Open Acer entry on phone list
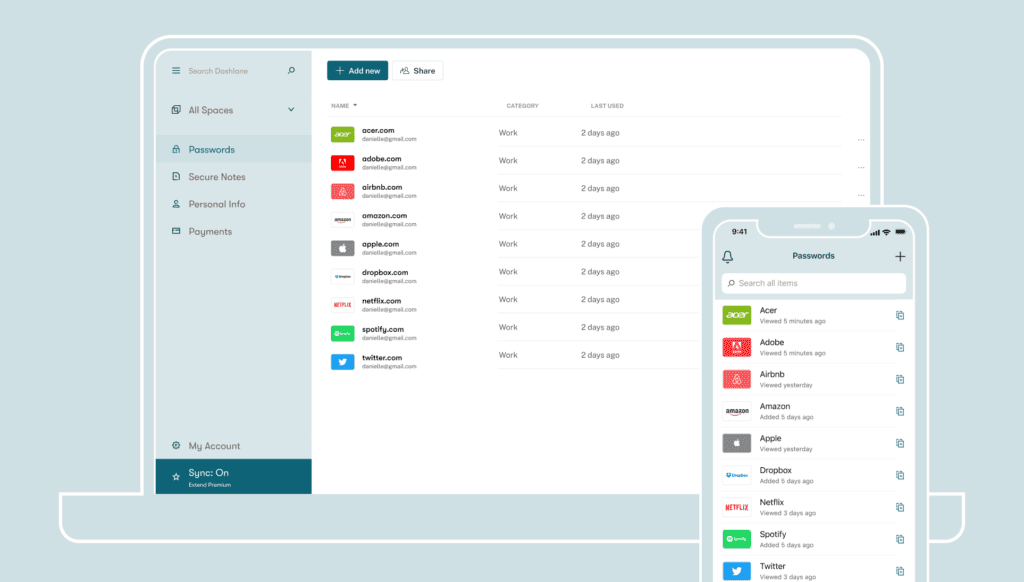This screenshot has height=582, width=1024. 814,315
